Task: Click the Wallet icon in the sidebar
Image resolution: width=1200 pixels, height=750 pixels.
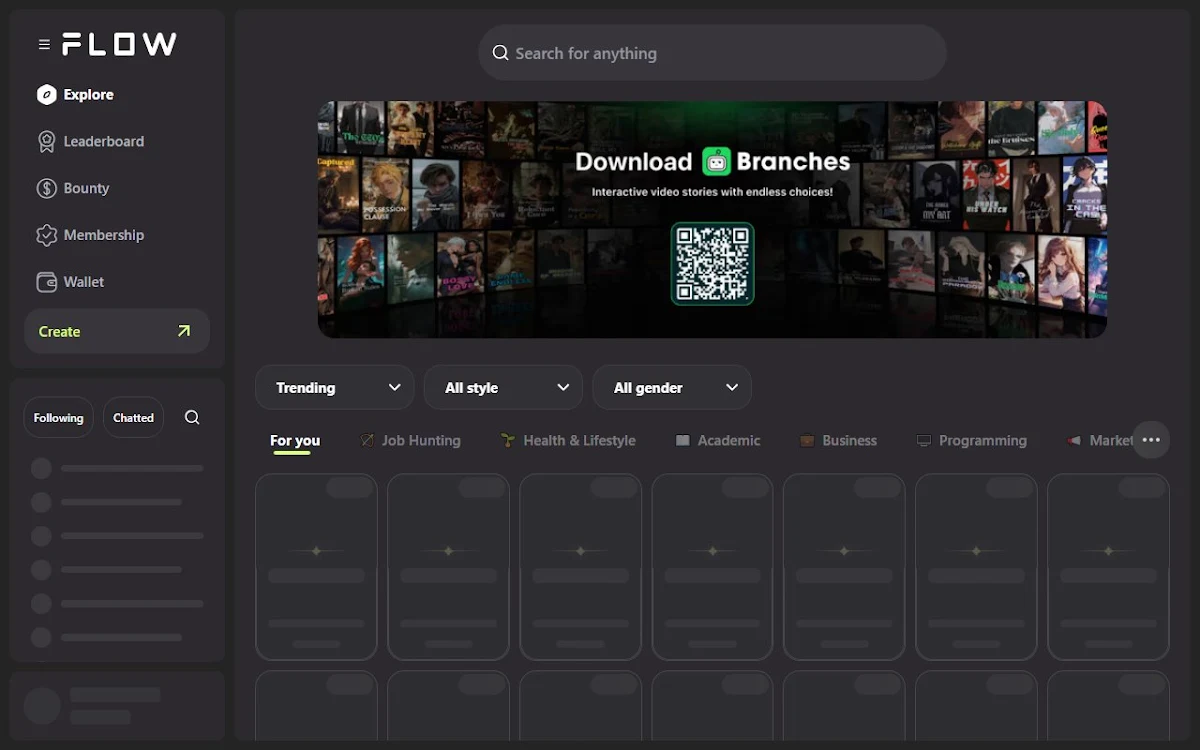Action: pos(46,282)
